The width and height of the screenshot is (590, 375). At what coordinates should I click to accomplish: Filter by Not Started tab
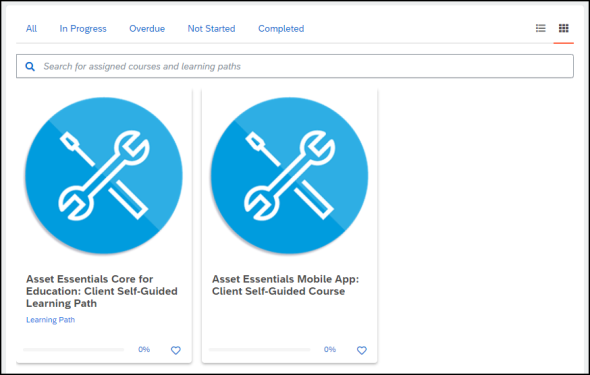(211, 29)
